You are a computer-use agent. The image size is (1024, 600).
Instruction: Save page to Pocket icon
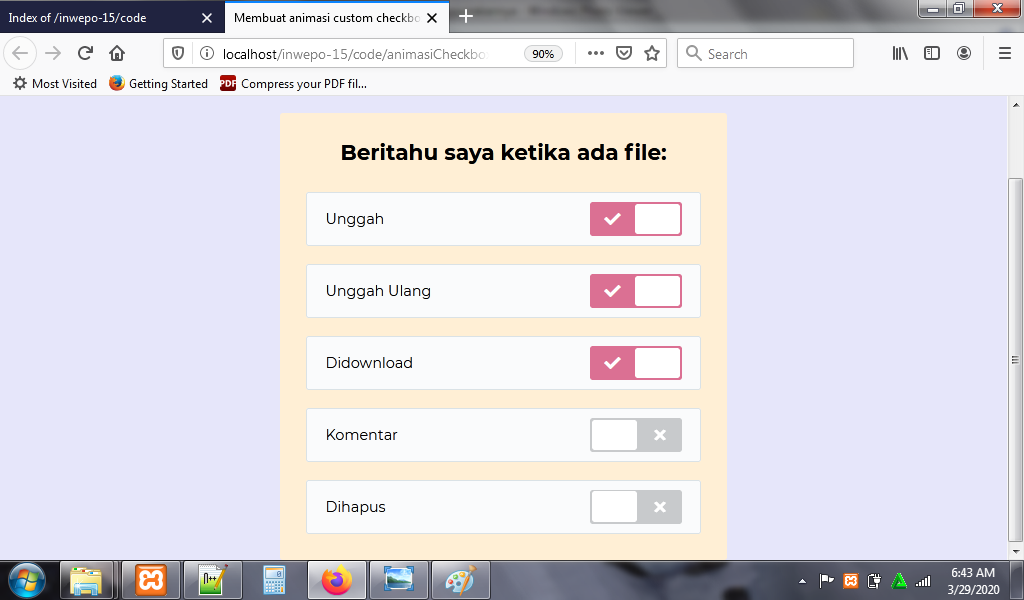tap(624, 54)
